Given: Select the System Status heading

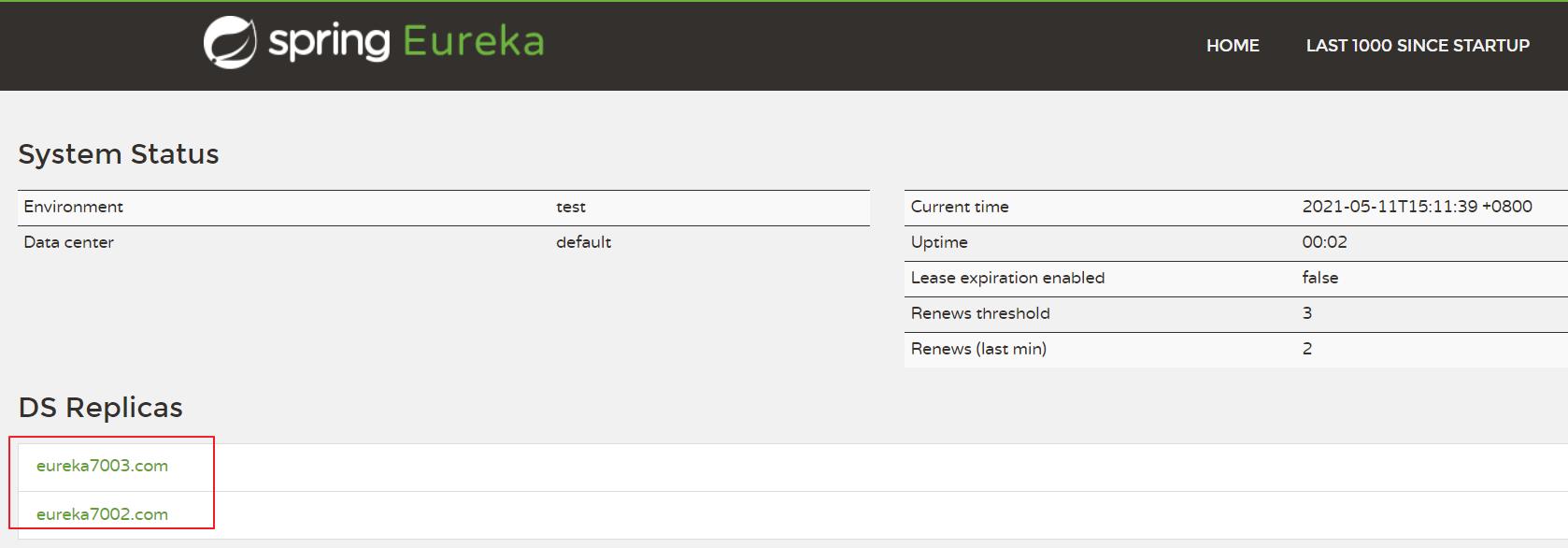Looking at the screenshot, I should pos(119,154).
